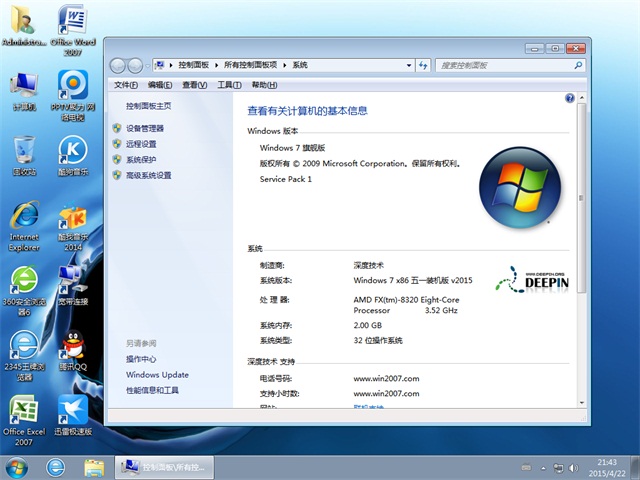Click the www.win2007.com value beside 电话号码

click(386, 378)
